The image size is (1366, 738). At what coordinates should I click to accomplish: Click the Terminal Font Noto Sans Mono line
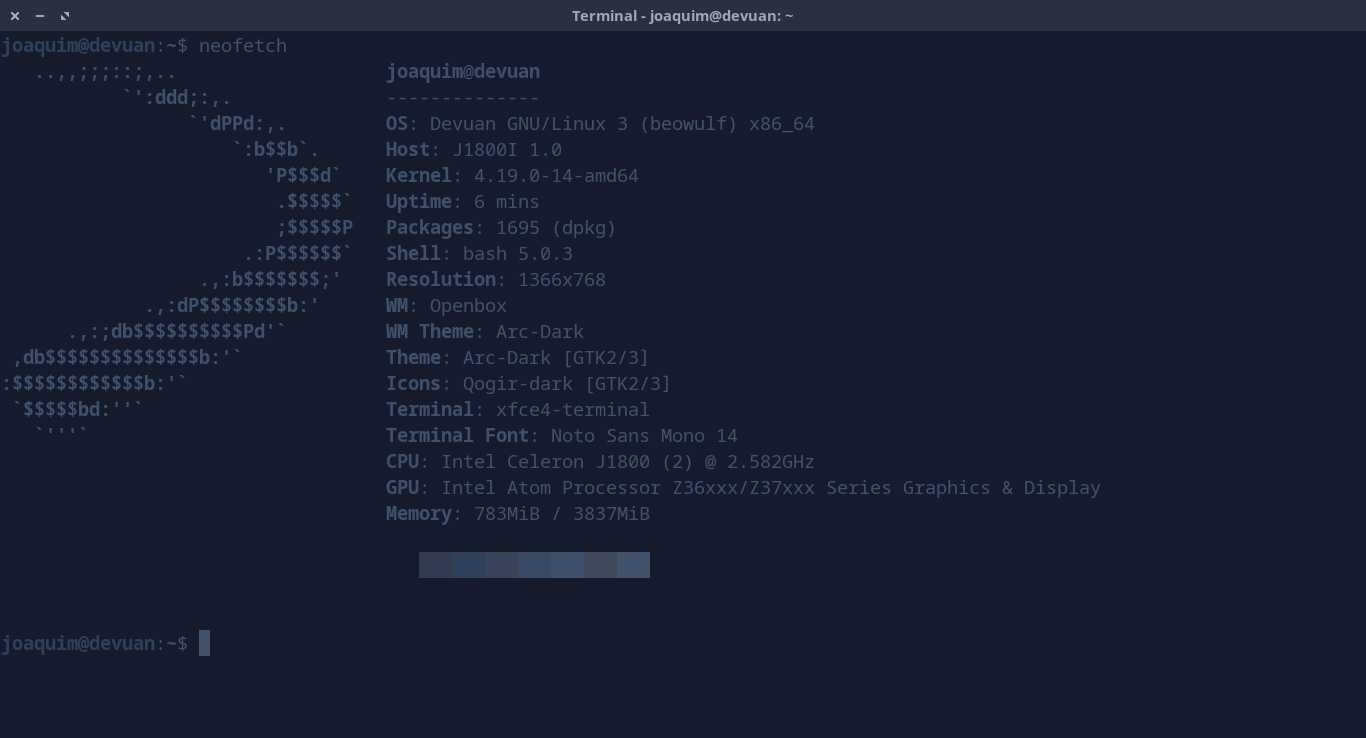click(561, 436)
